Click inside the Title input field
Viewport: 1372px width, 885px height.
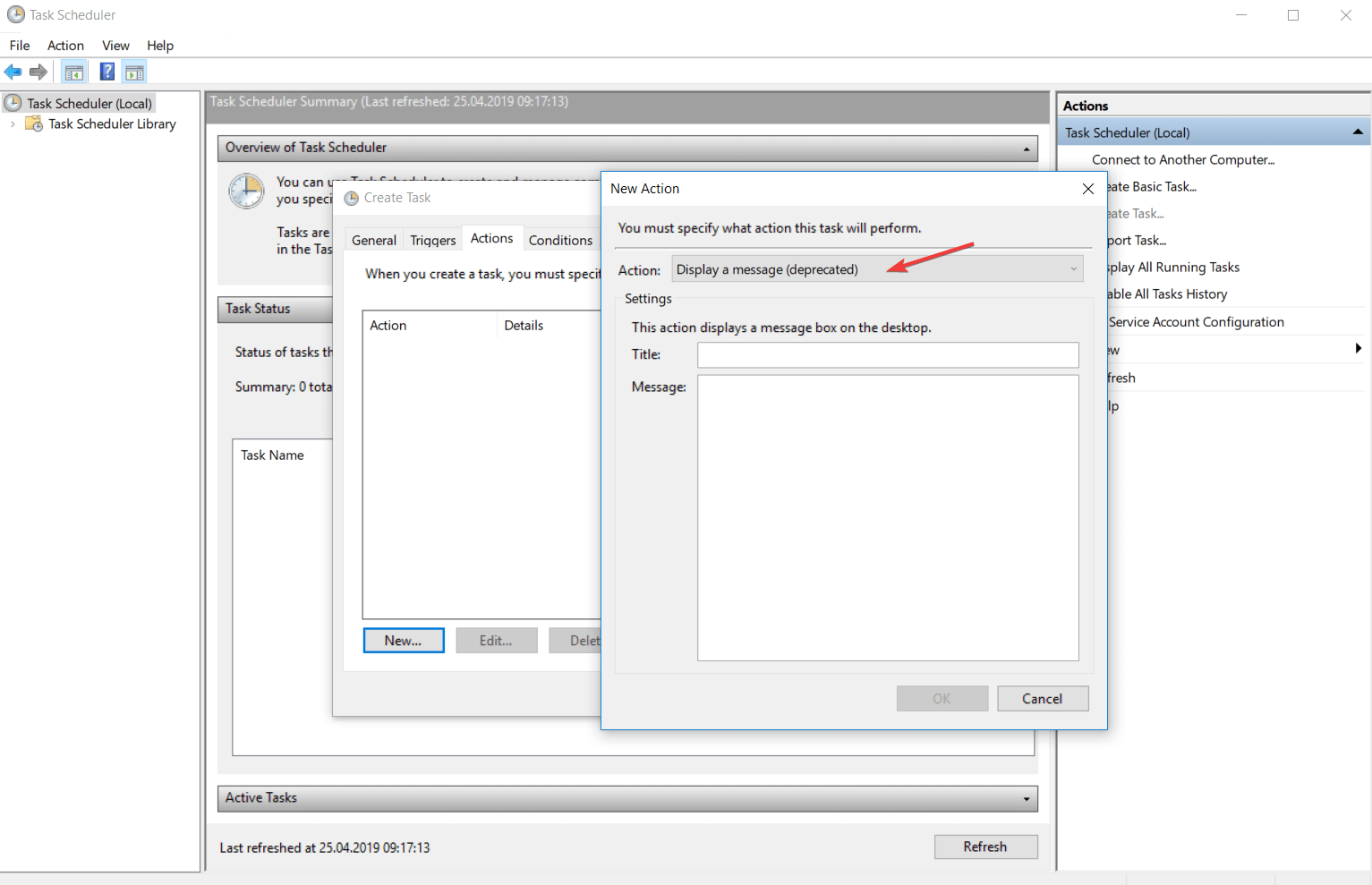click(887, 354)
